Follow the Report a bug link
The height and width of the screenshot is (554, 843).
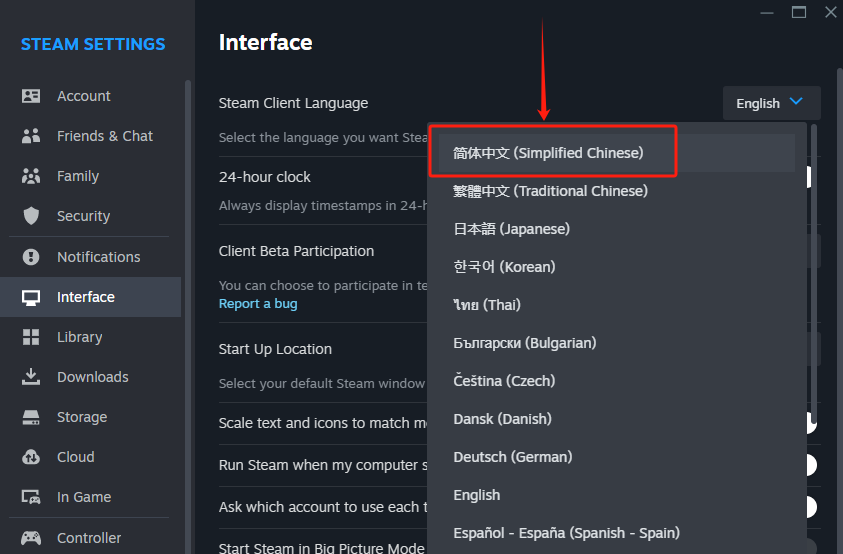click(x=258, y=304)
